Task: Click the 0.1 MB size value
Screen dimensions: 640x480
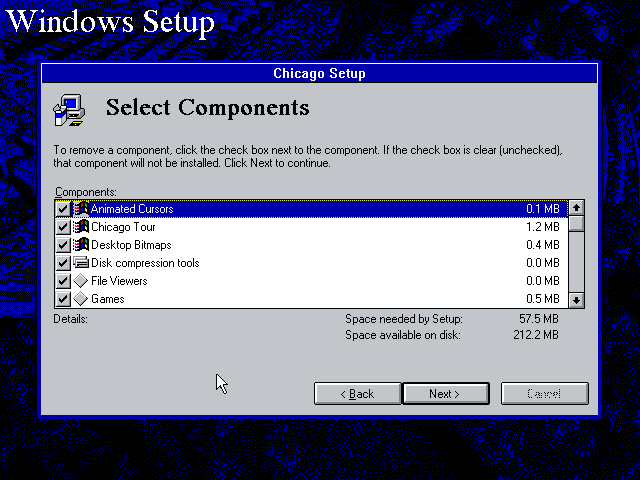Action: click(542, 209)
